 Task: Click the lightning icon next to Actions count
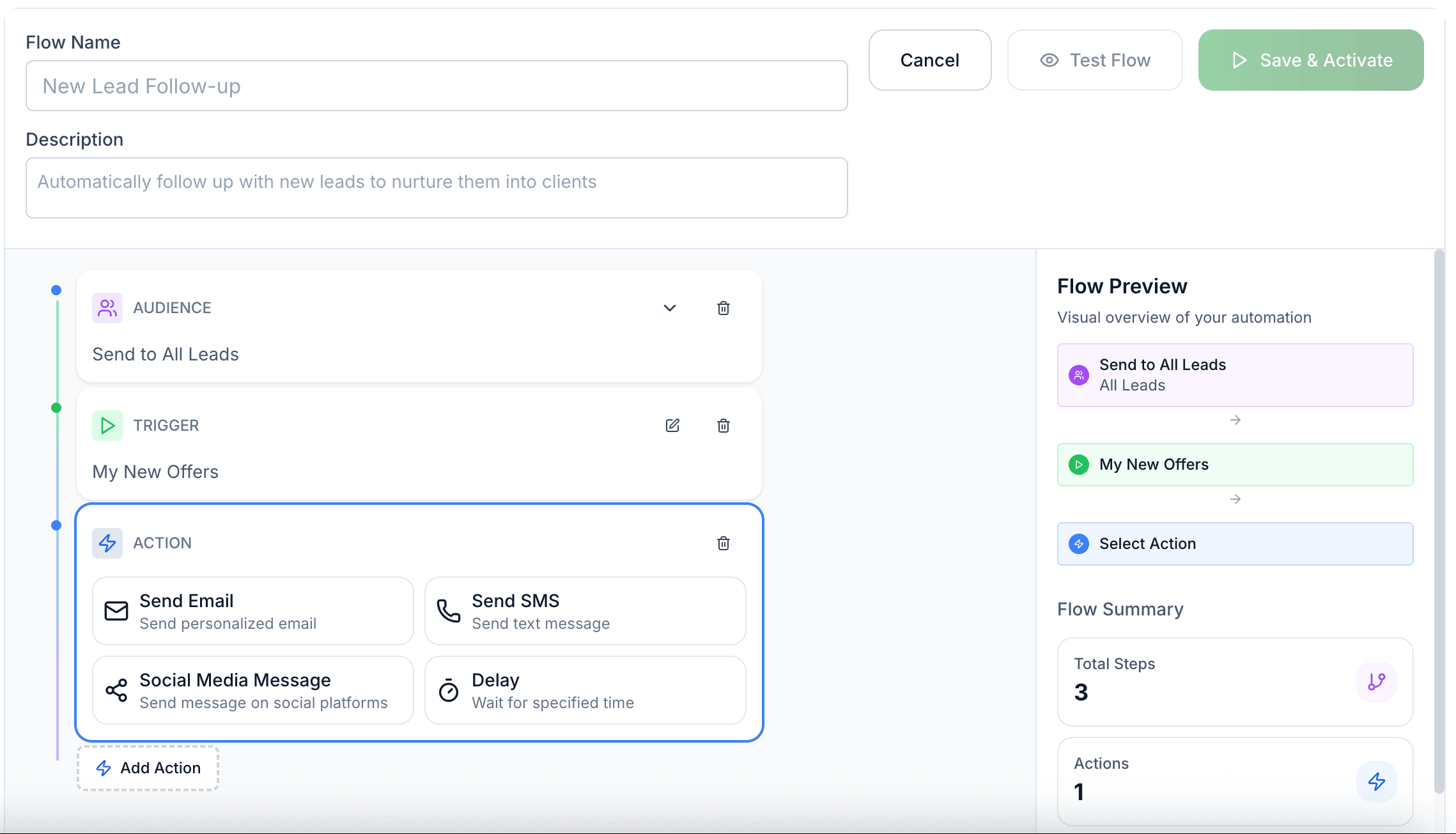[x=1376, y=780]
